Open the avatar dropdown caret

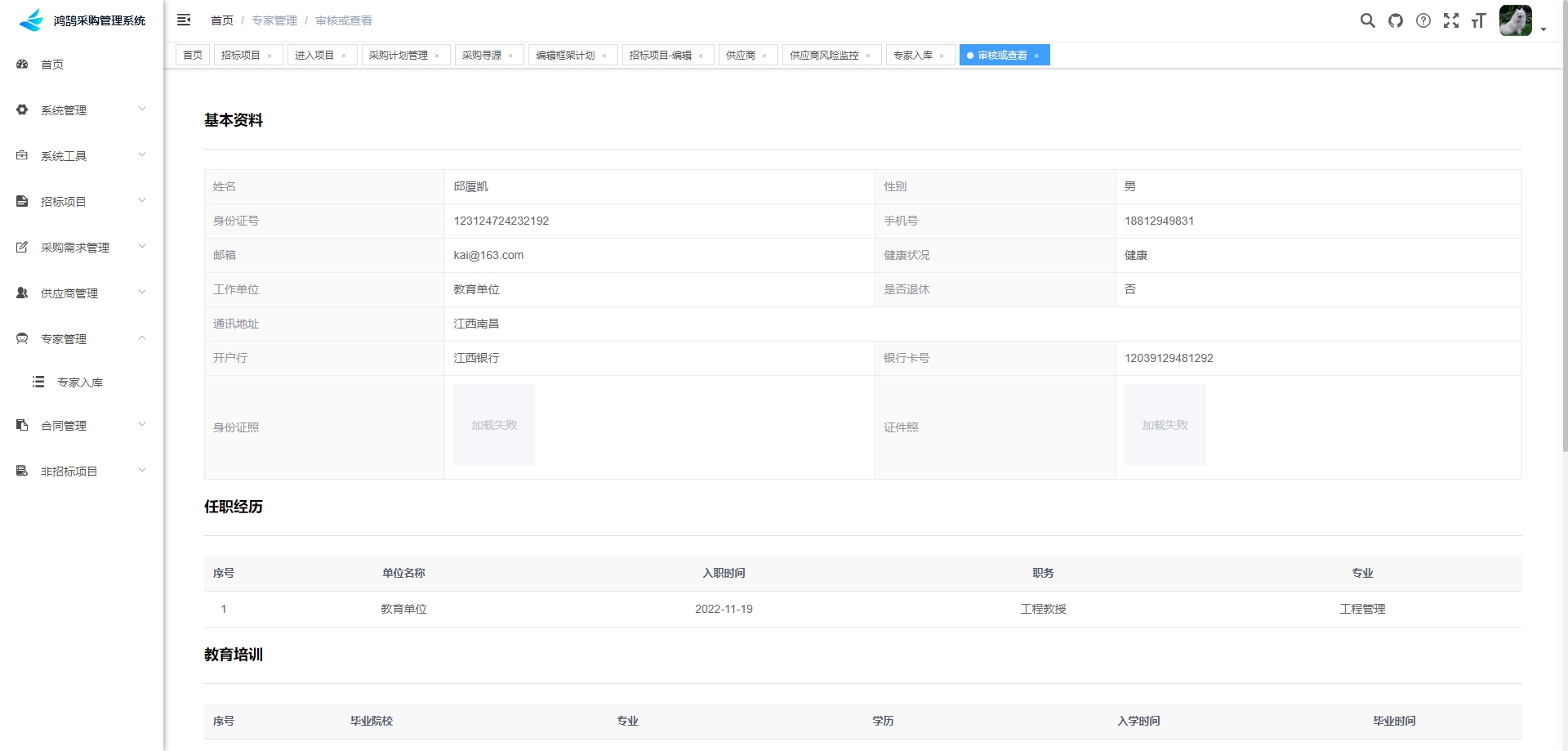coord(1543,29)
